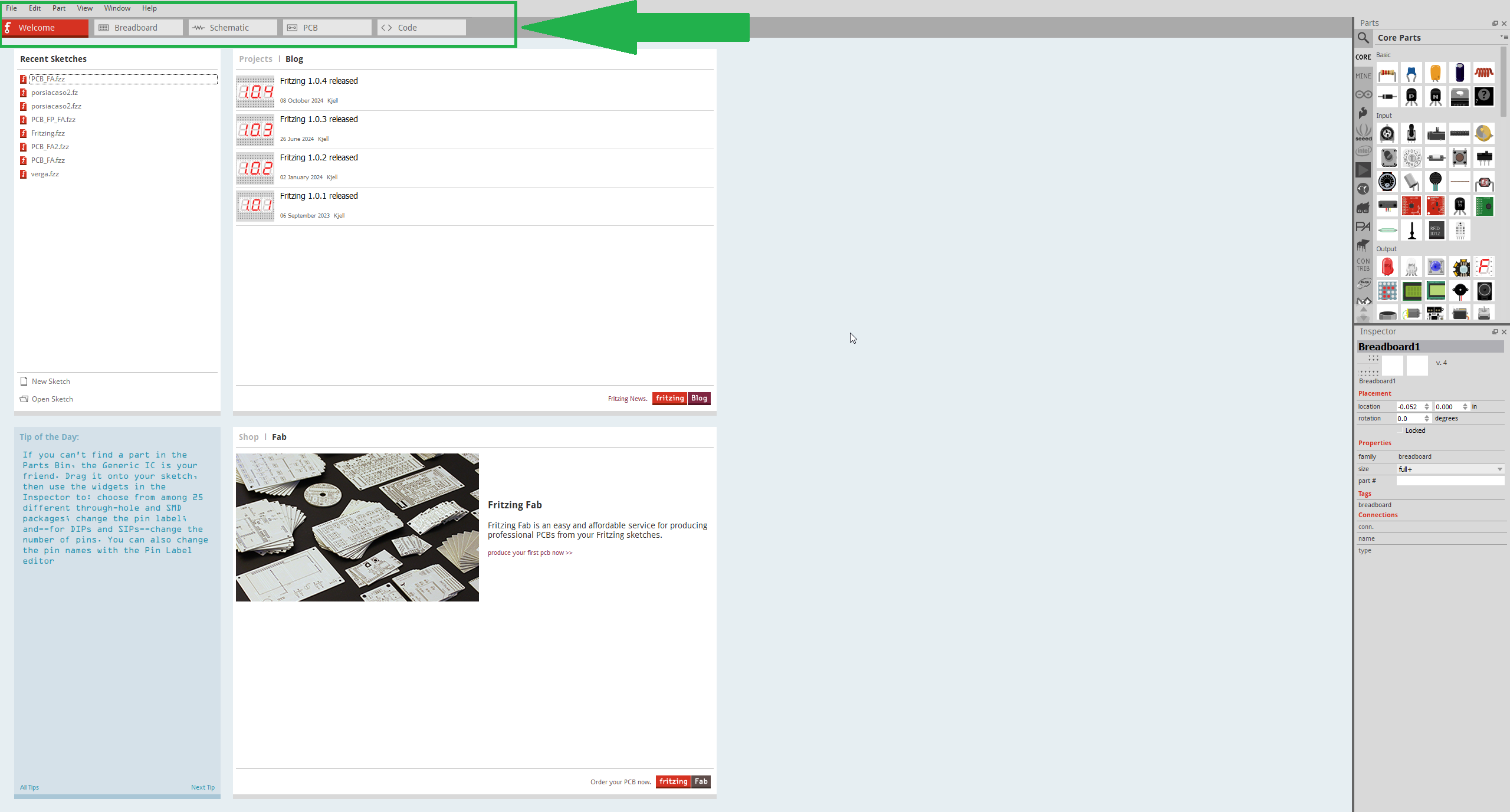Open the Core Parts bin options menu

tap(1504, 37)
